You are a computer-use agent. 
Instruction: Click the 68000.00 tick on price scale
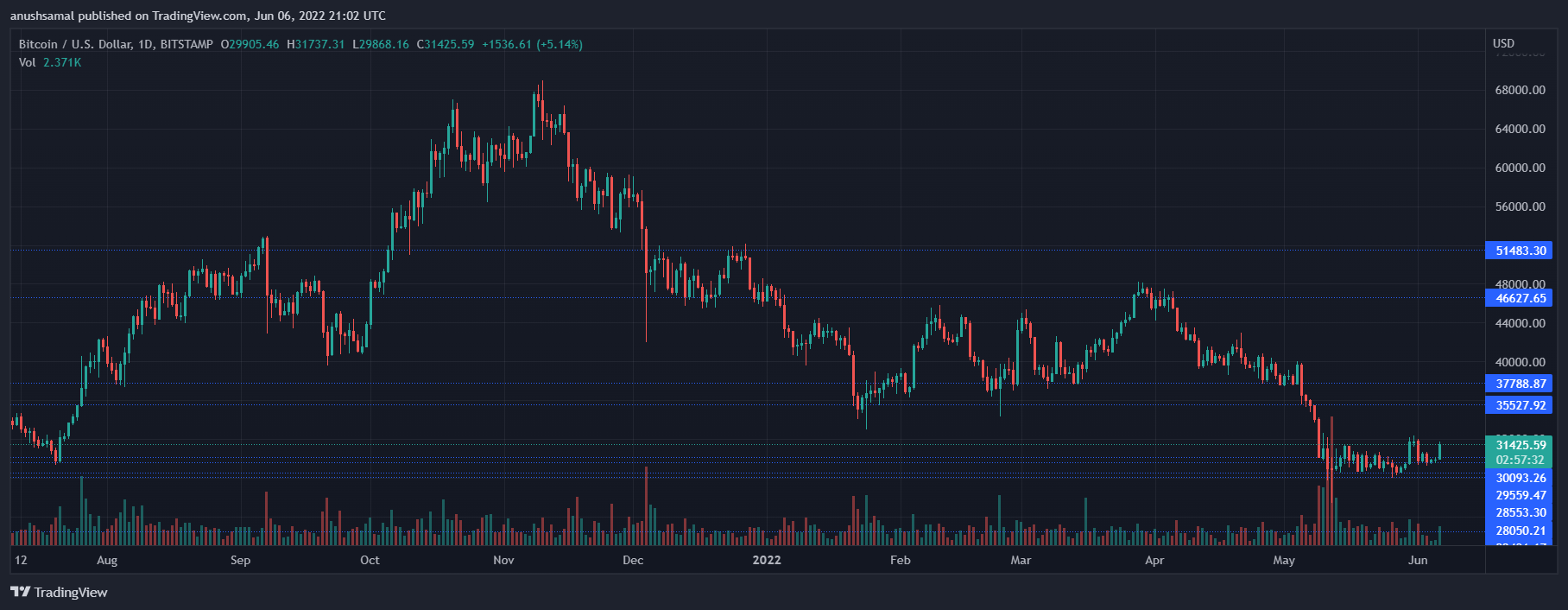click(1521, 90)
